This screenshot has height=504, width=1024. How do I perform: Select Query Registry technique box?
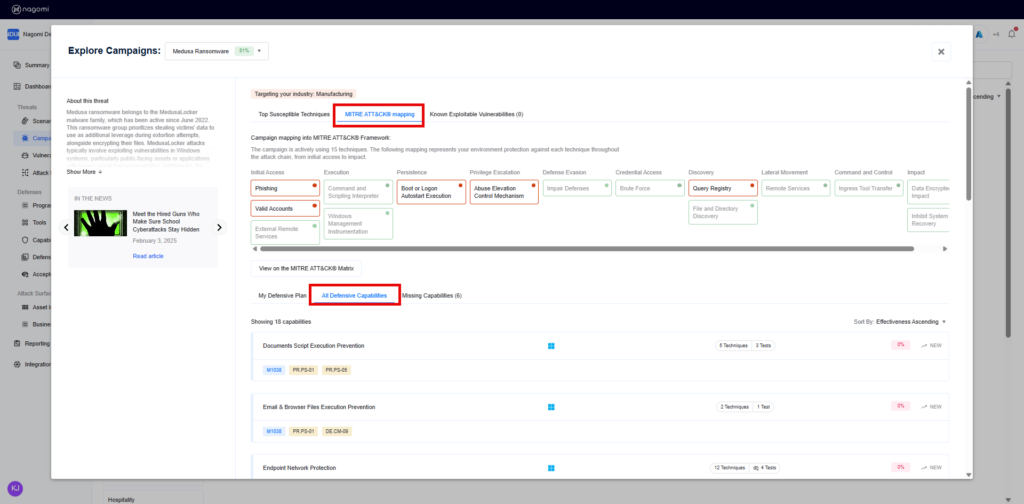click(x=723, y=188)
